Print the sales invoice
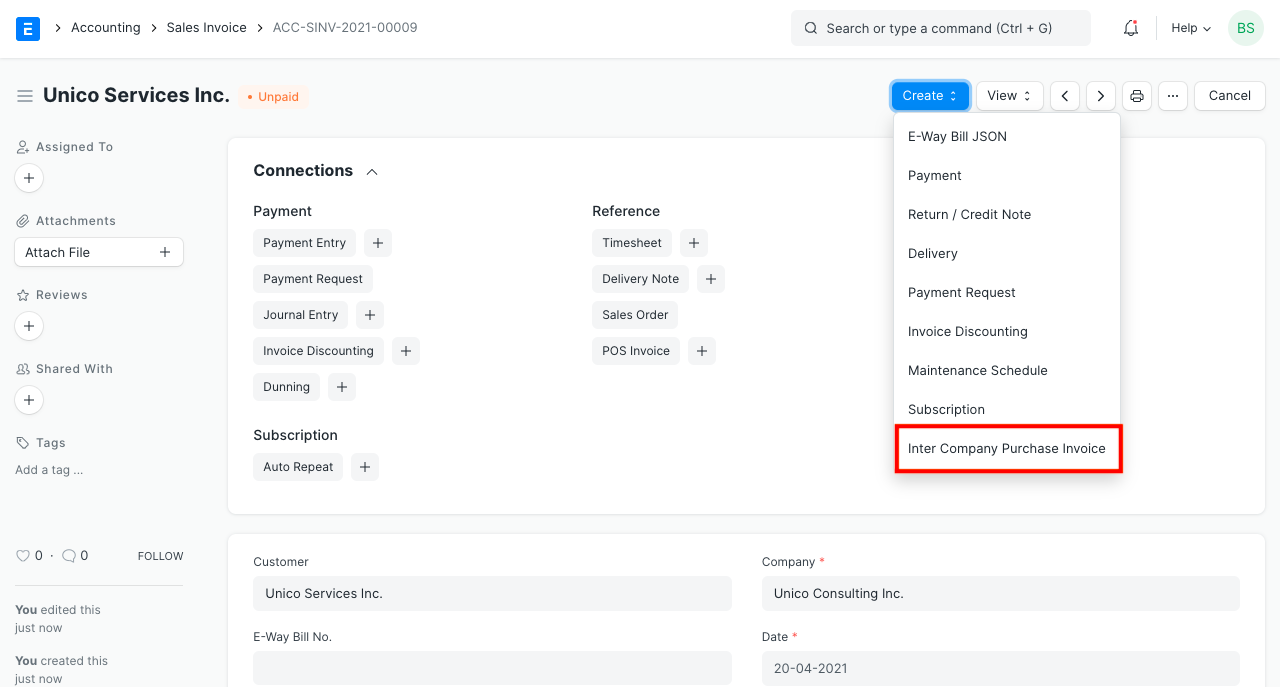Screen dimensions: 1280x687 pos(1136,95)
